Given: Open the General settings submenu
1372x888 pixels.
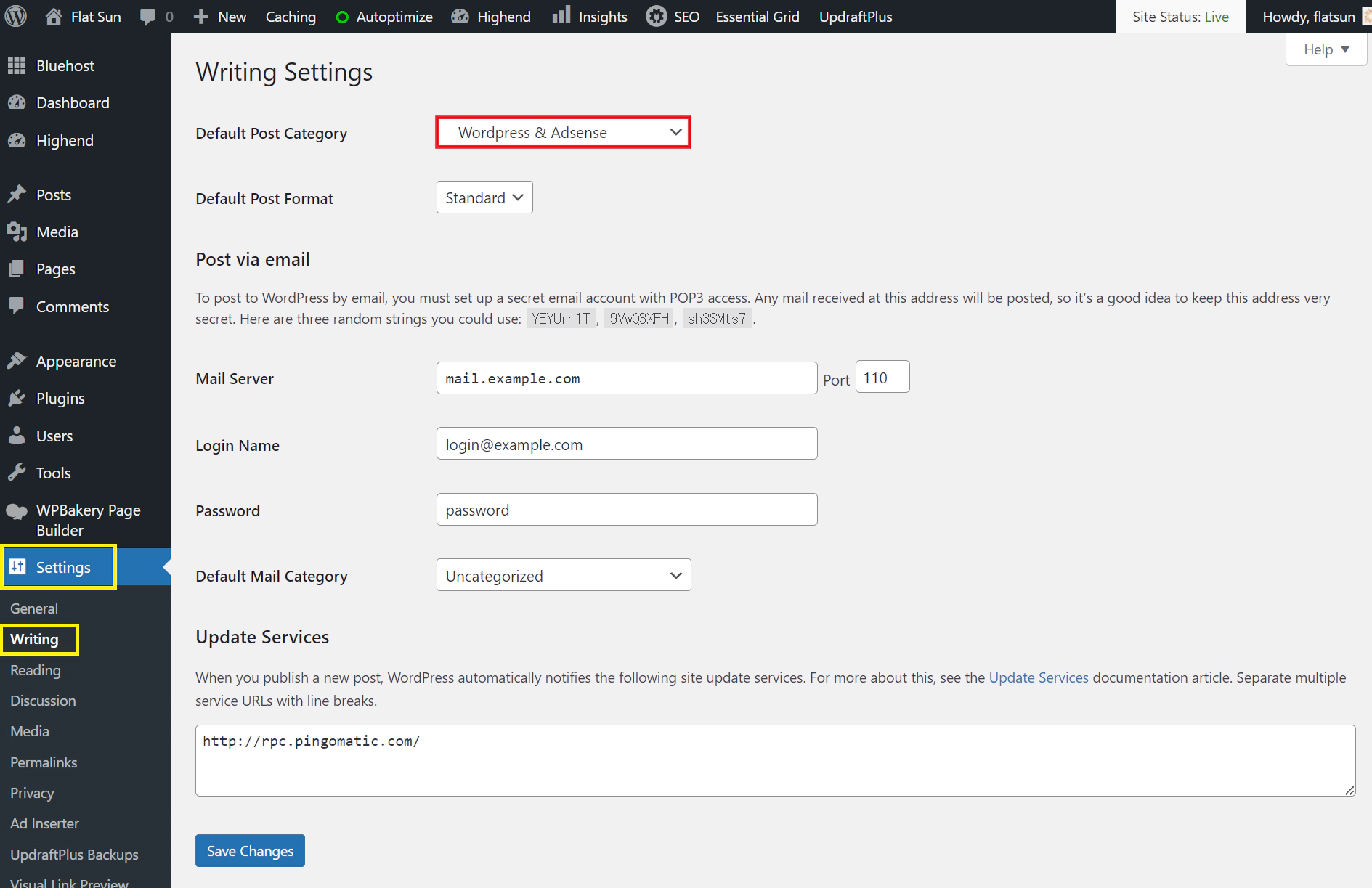Looking at the screenshot, I should coord(34,608).
